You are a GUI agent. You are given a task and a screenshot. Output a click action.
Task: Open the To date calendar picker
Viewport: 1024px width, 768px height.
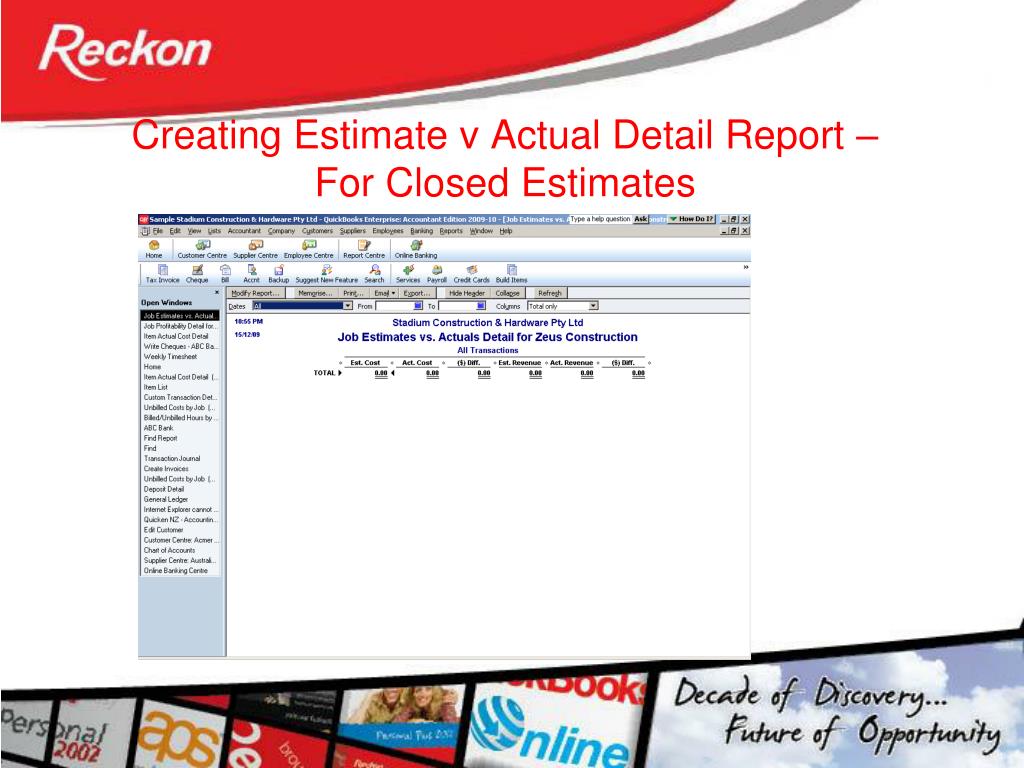pyautogui.click(x=481, y=306)
